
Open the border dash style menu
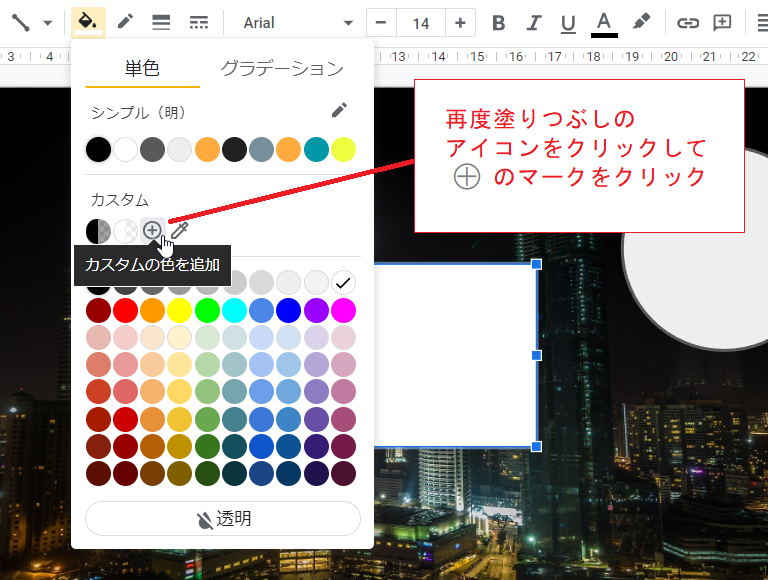(198, 23)
